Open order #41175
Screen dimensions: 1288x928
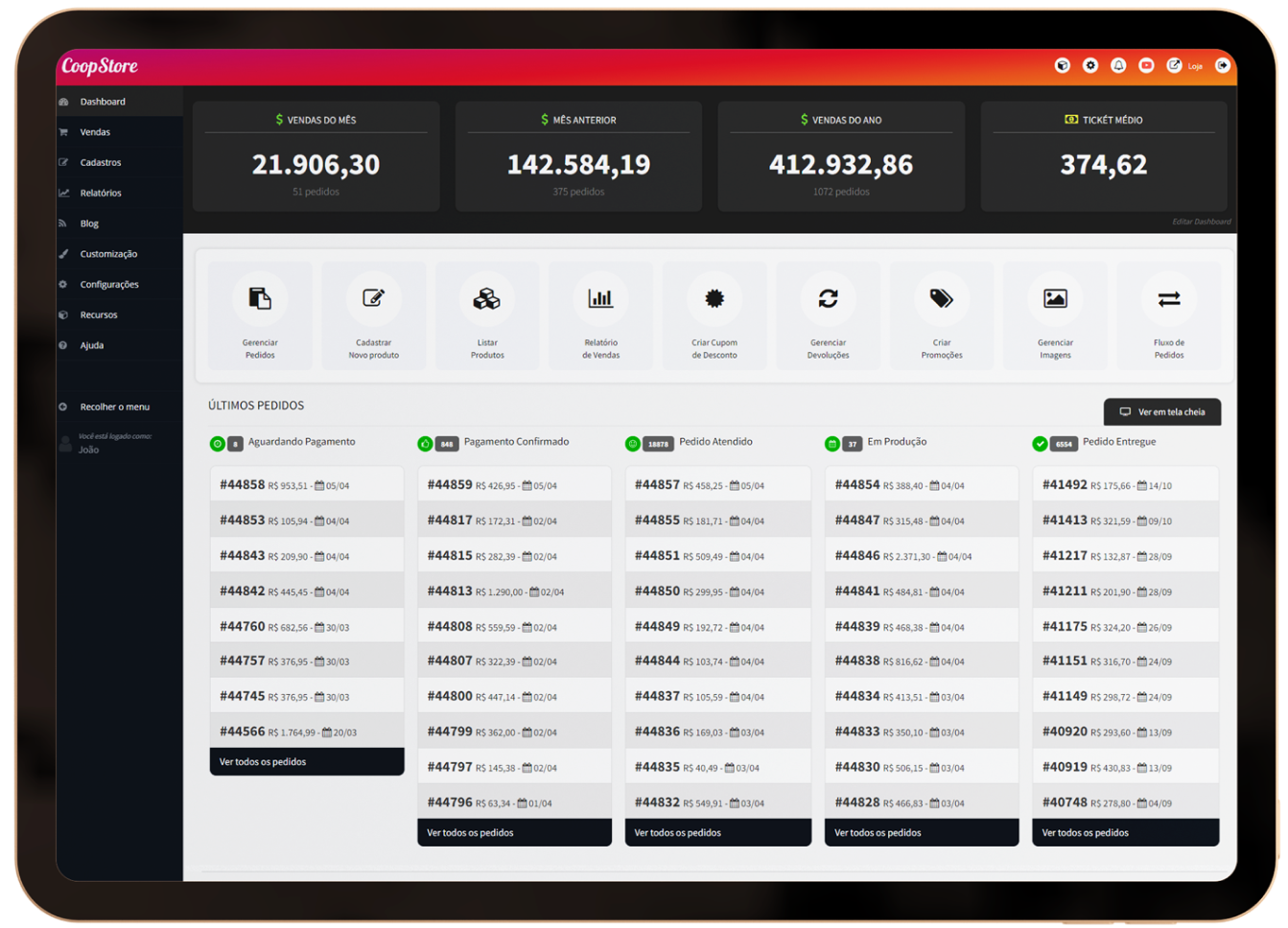coord(1125,627)
